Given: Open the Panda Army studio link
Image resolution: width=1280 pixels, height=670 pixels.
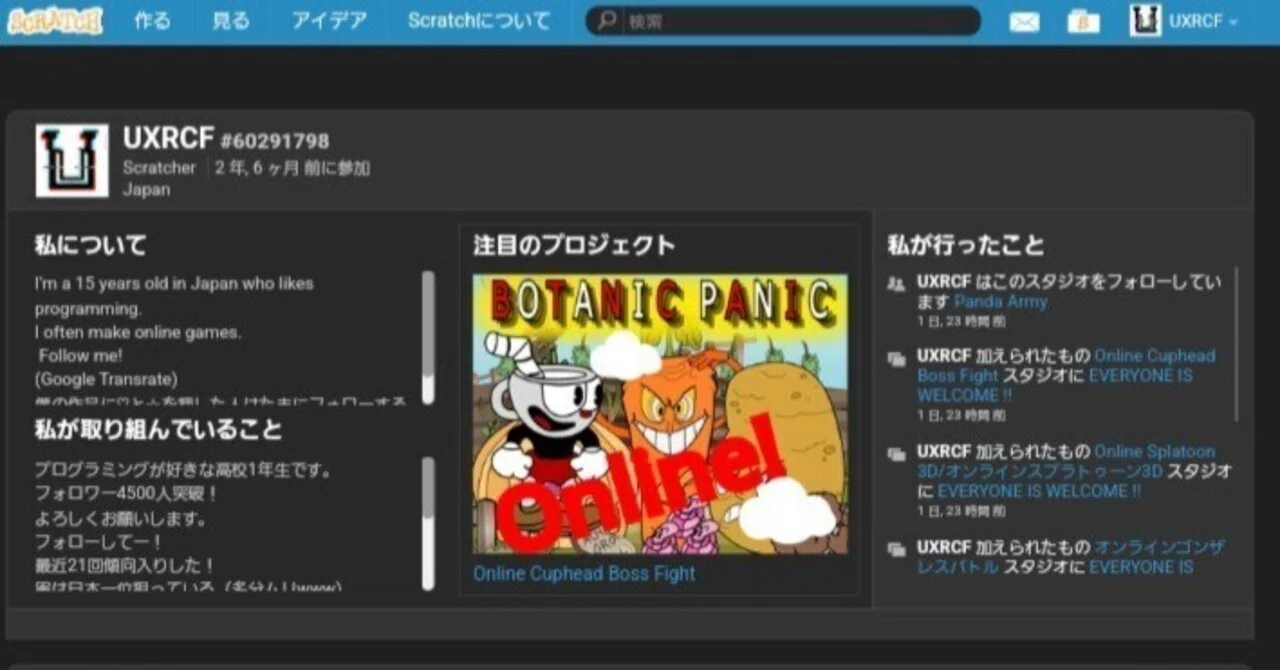Looking at the screenshot, I should point(1001,301).
